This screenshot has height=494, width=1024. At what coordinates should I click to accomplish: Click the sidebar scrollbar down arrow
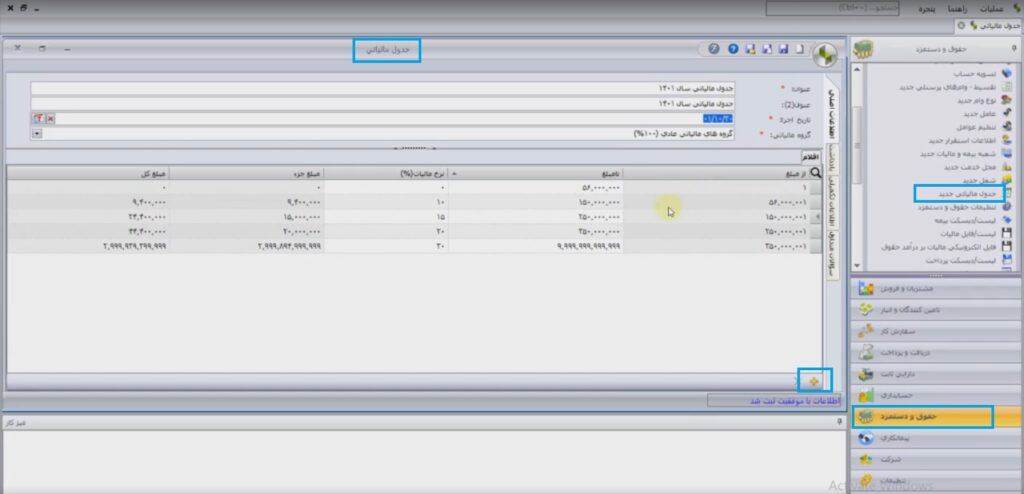coord(858,267)
